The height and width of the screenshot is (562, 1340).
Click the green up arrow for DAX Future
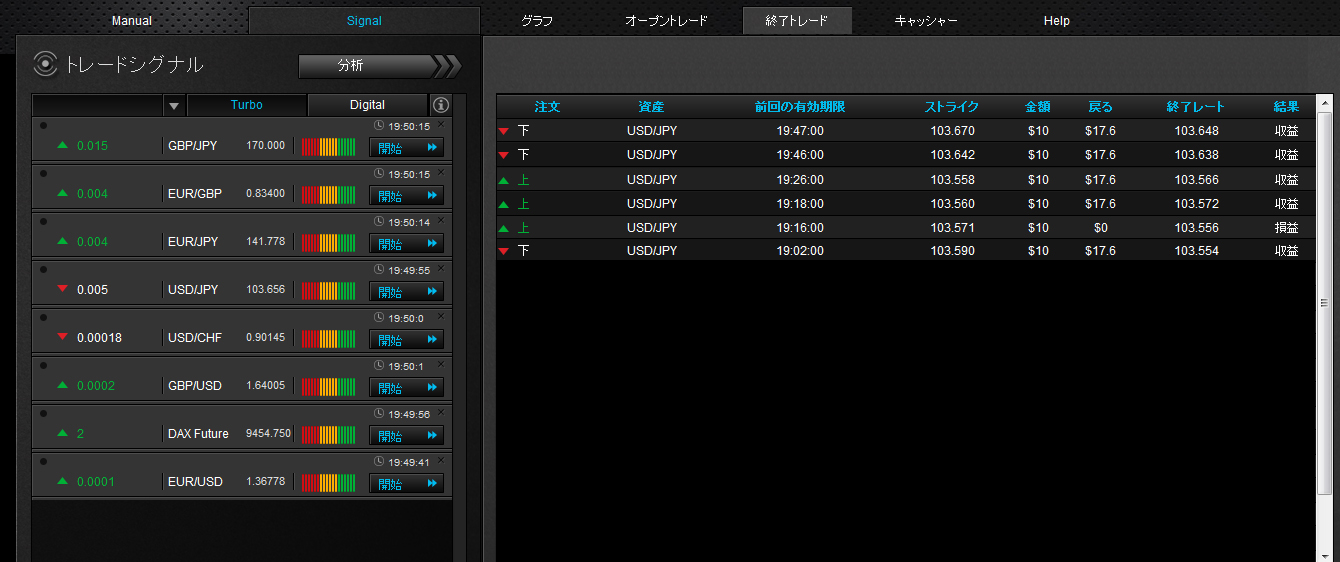(63, 434)
